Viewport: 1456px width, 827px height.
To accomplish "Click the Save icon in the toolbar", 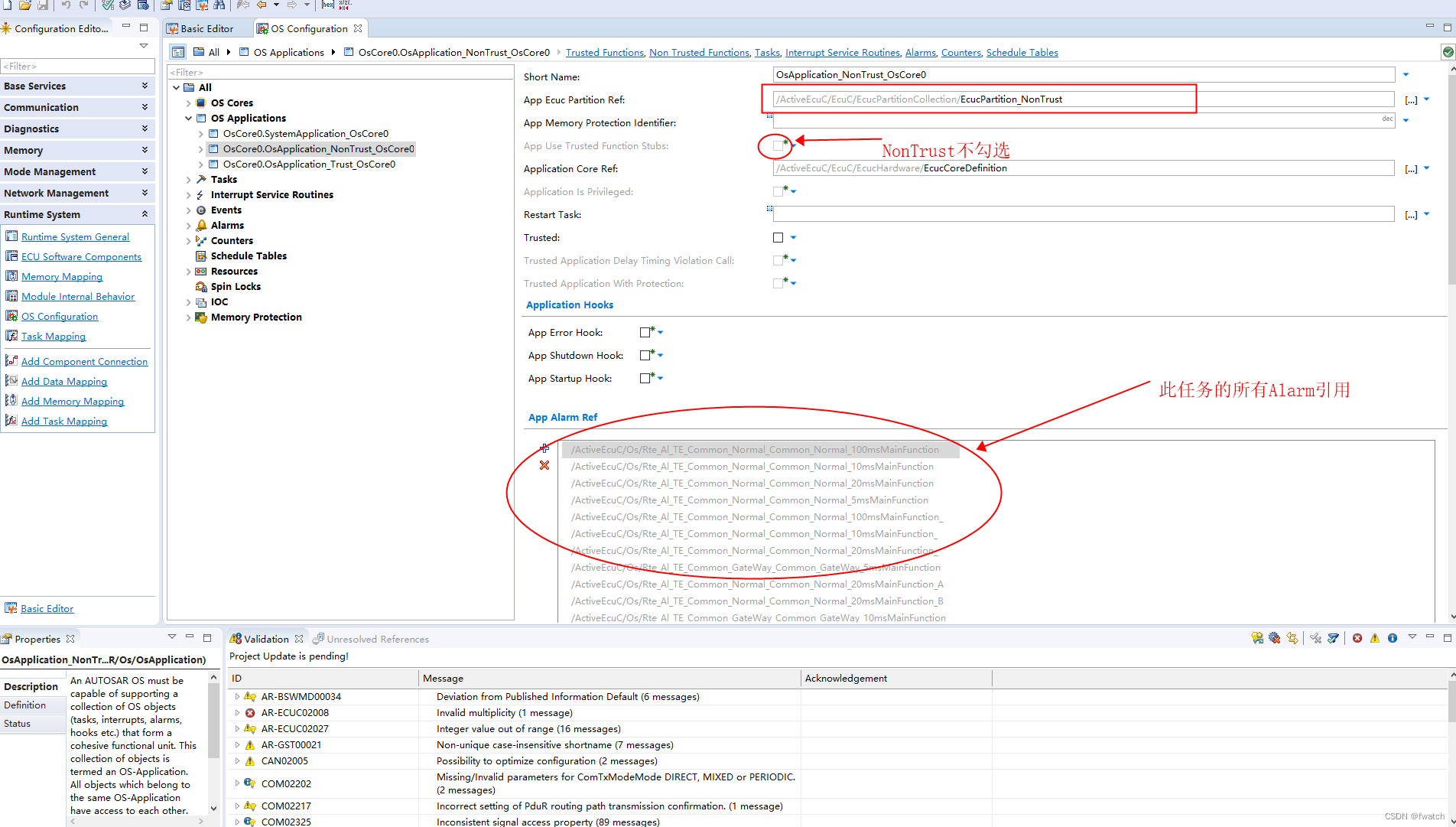I will (44, 5).
